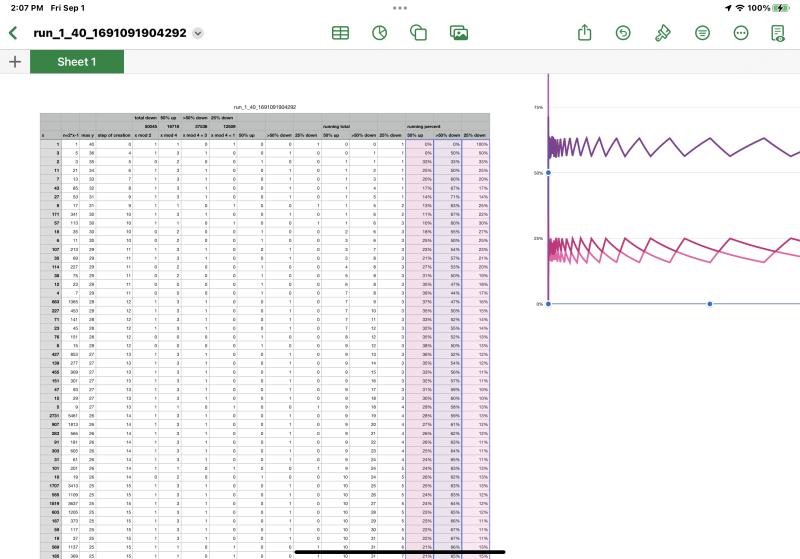The image size is (800, 559).
Task: Select the Sheet 1 tab
Action: pos(77,62)
